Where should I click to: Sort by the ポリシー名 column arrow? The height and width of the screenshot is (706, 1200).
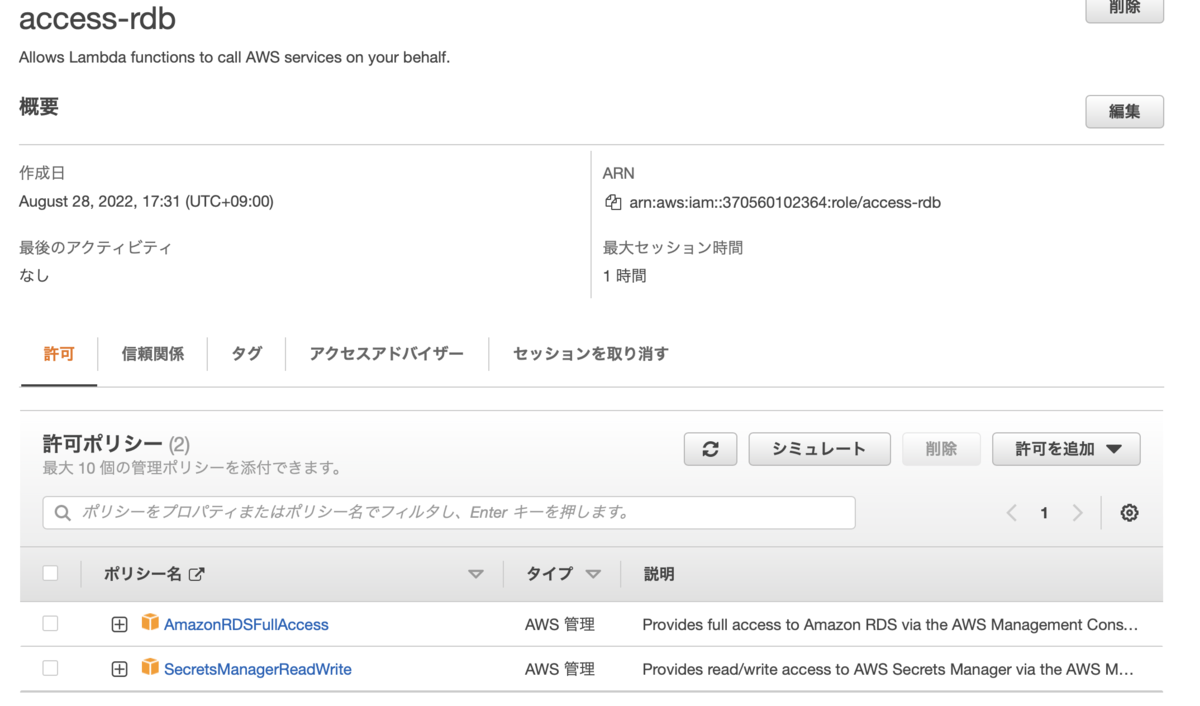point(476,574)
